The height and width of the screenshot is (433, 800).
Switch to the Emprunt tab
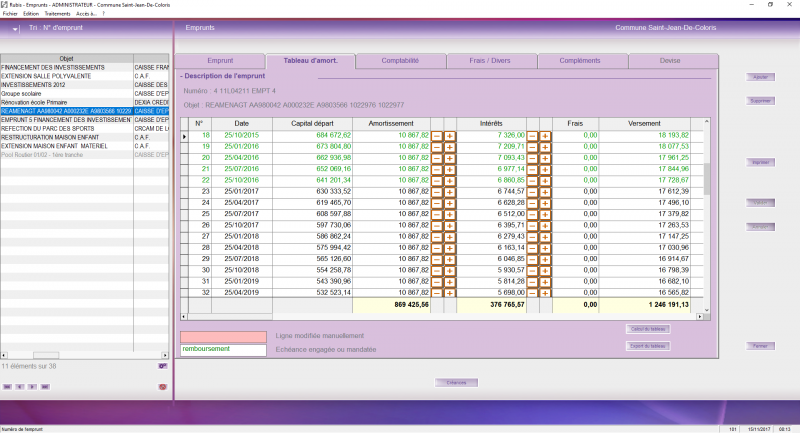tap(220, 61)
